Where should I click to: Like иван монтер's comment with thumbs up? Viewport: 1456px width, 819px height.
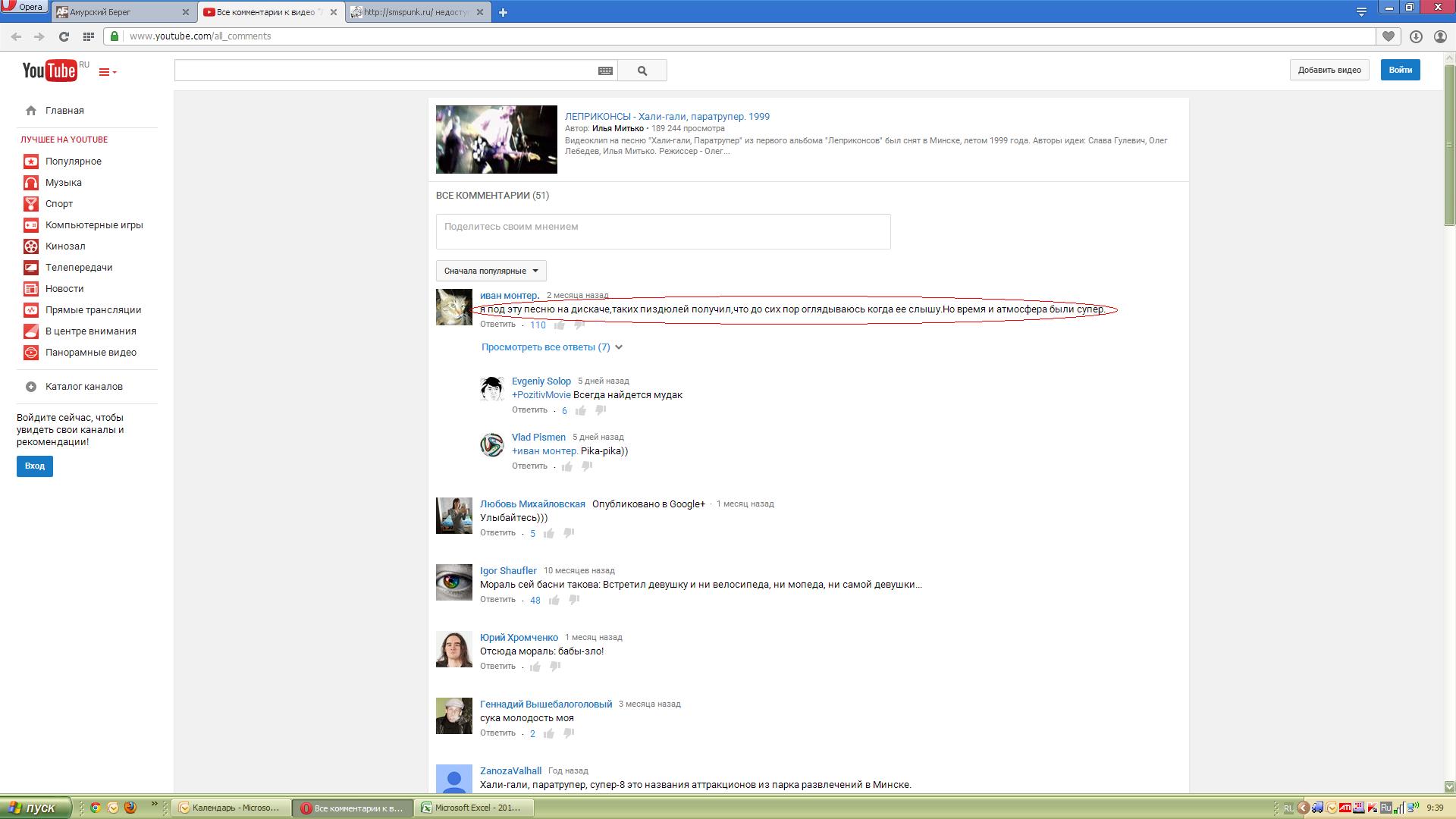(x=560, y=325)
